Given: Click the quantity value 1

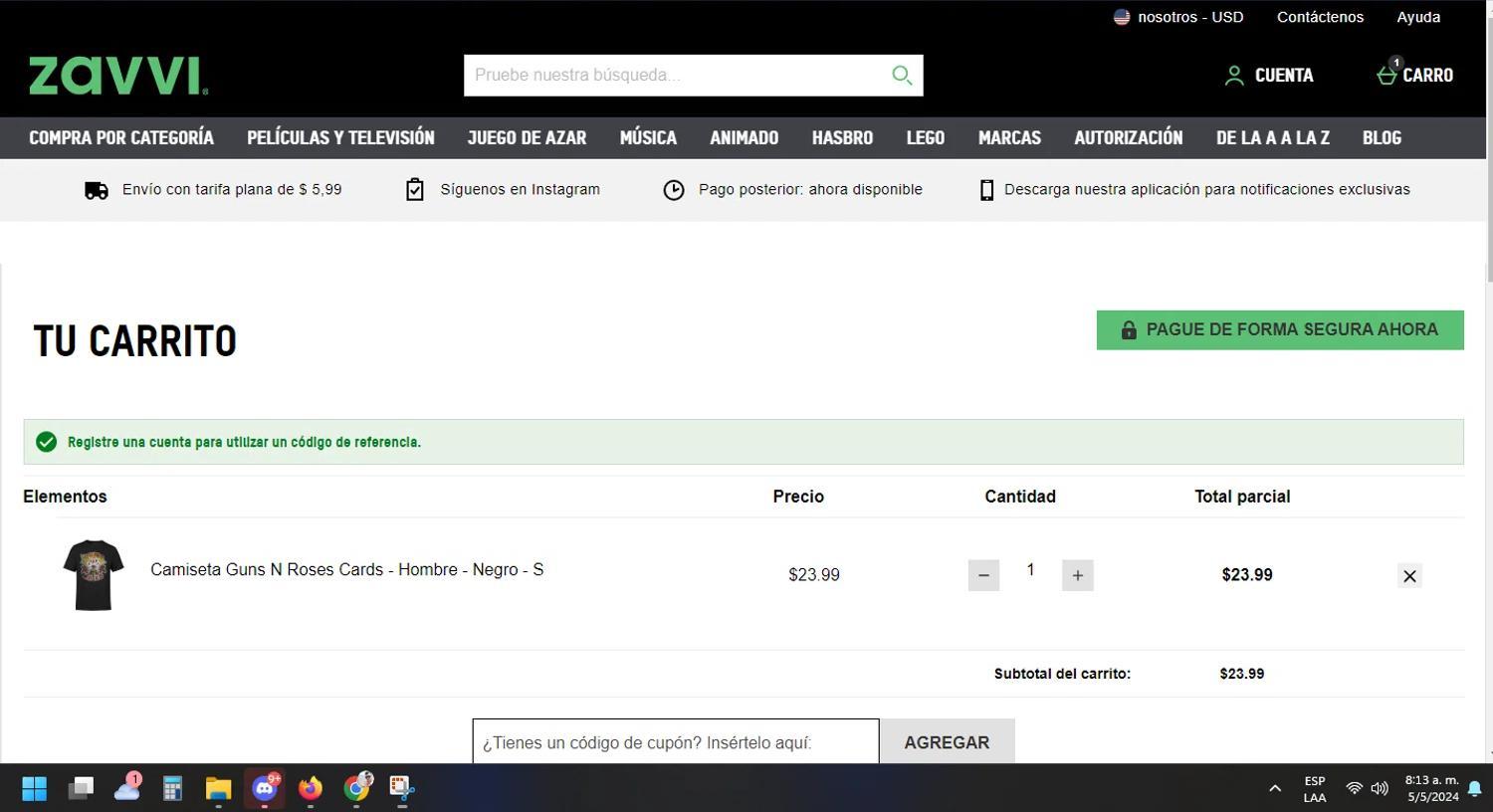Looking at the screenshot, I should [x=1030, y=570].
